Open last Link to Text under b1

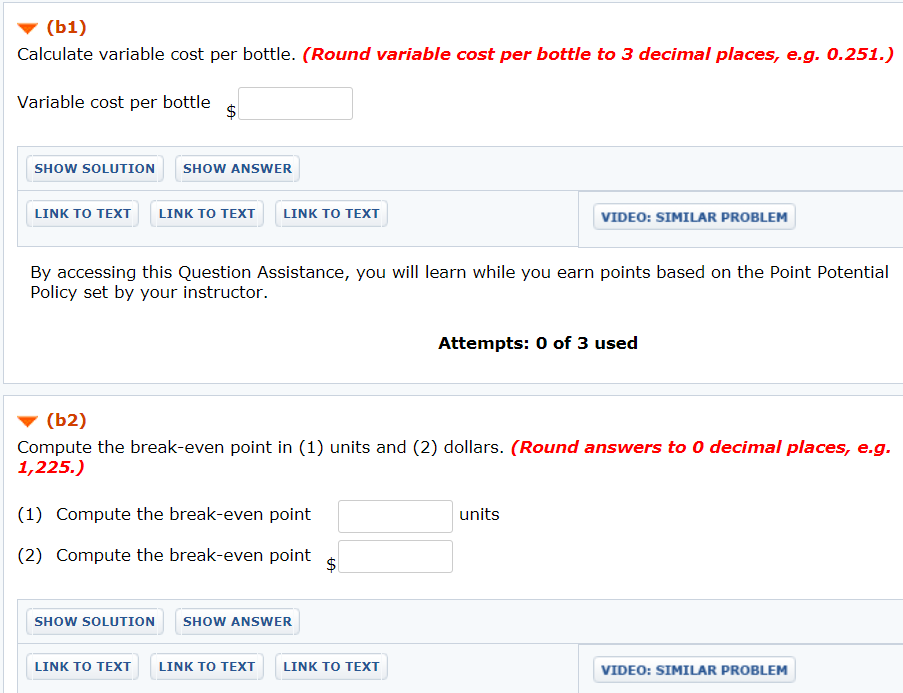331,214
